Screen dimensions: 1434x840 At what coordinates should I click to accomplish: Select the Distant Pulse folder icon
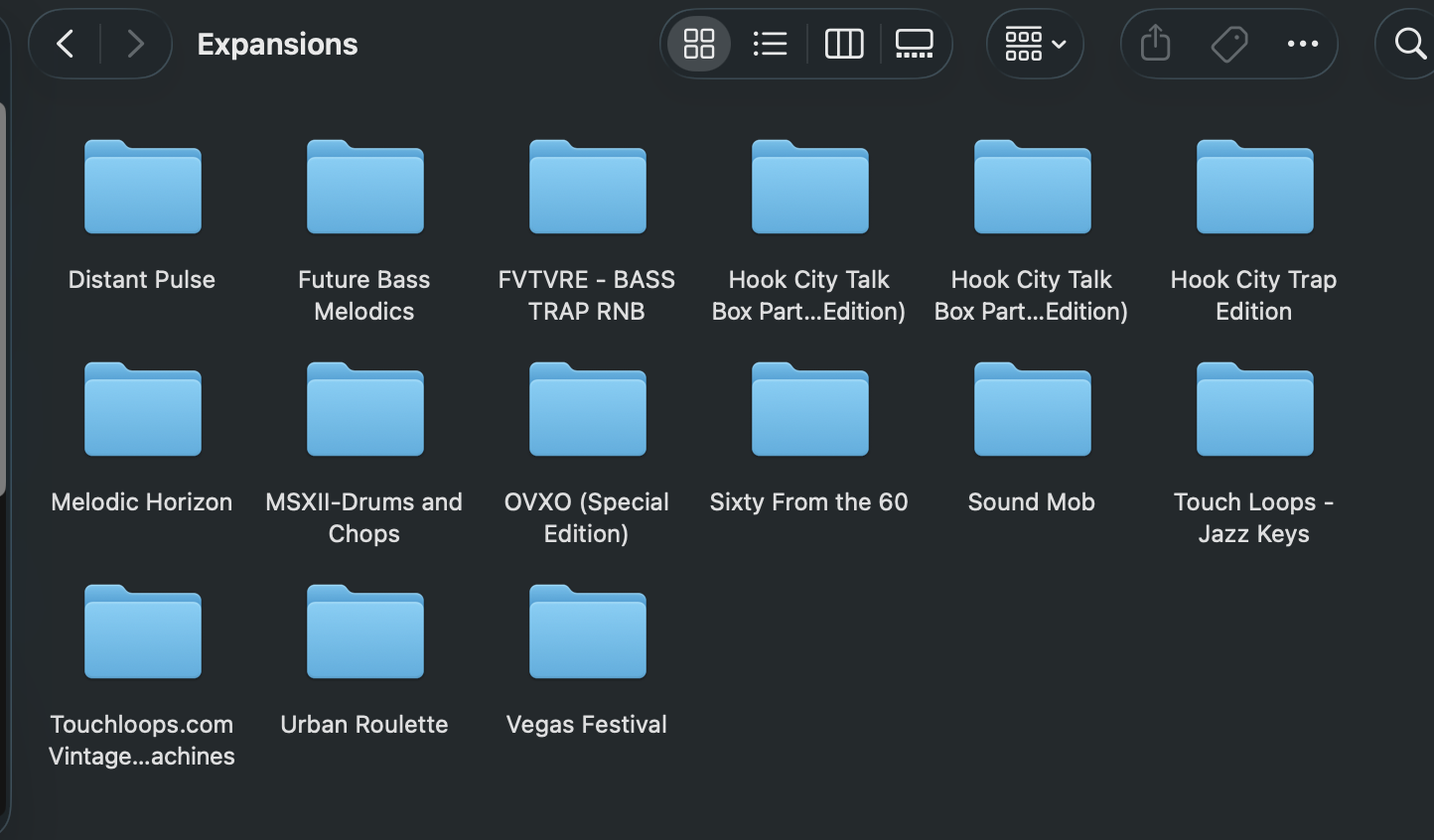click(x=143, y=187)
